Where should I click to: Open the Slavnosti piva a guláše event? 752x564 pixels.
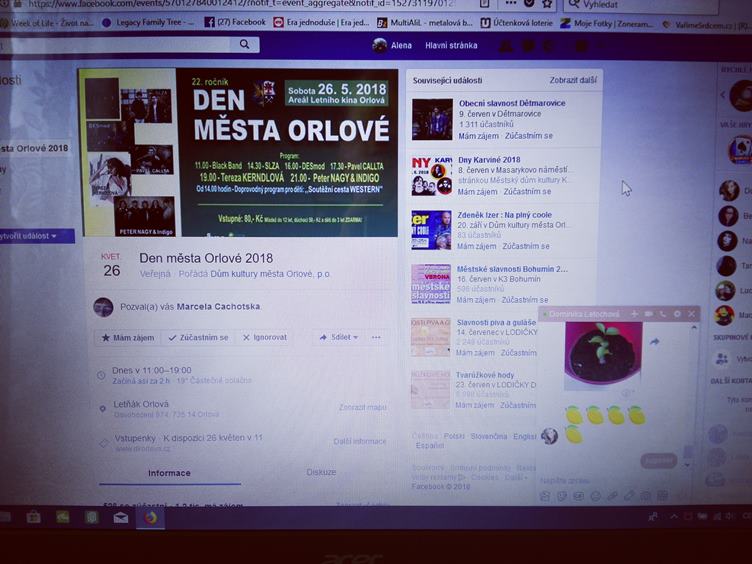496,322
